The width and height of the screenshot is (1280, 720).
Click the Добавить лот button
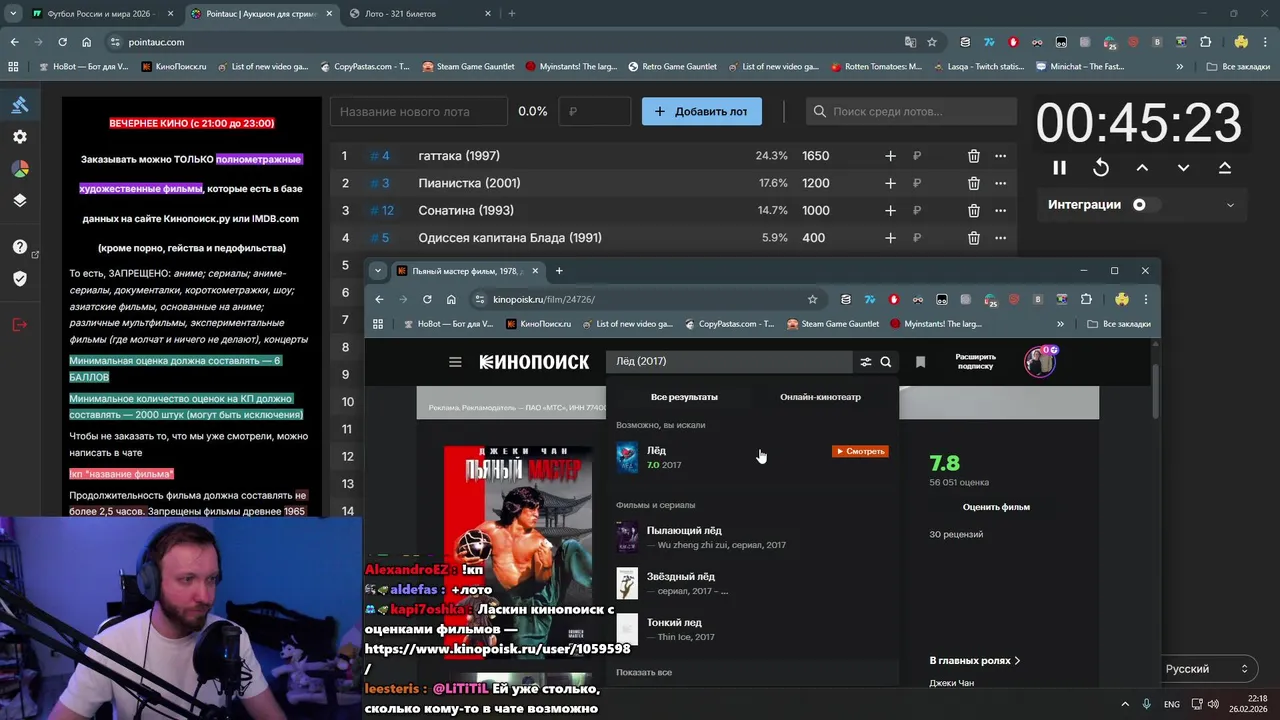(701, 112)
